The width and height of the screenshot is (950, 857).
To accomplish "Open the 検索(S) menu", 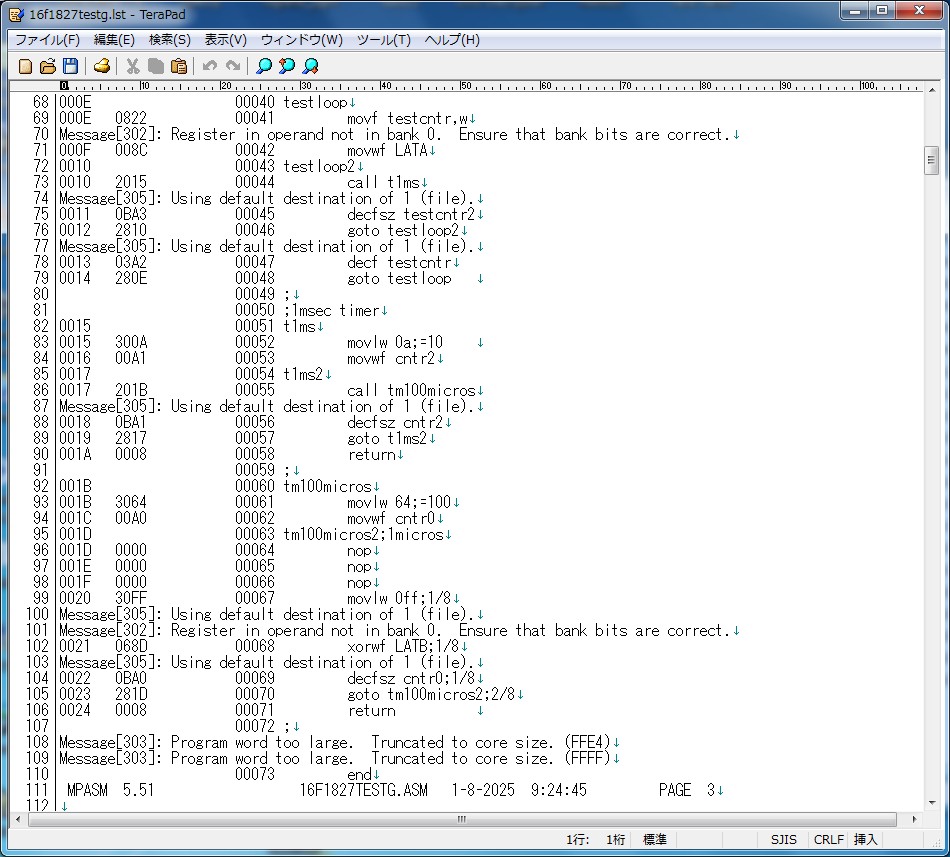I will coord(170,40).
